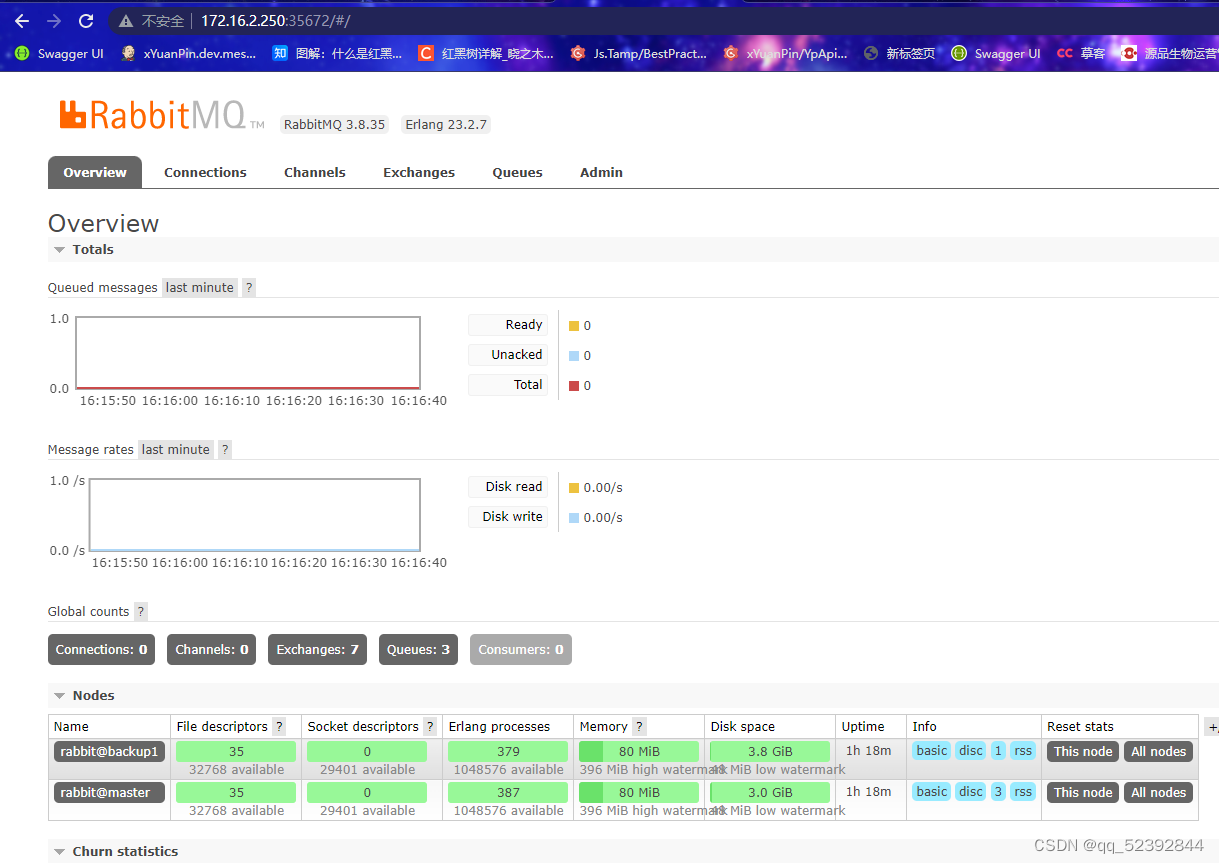Open the Queued messages 'last minute' selector
The image size is (1219, 863).
point(199,287)
